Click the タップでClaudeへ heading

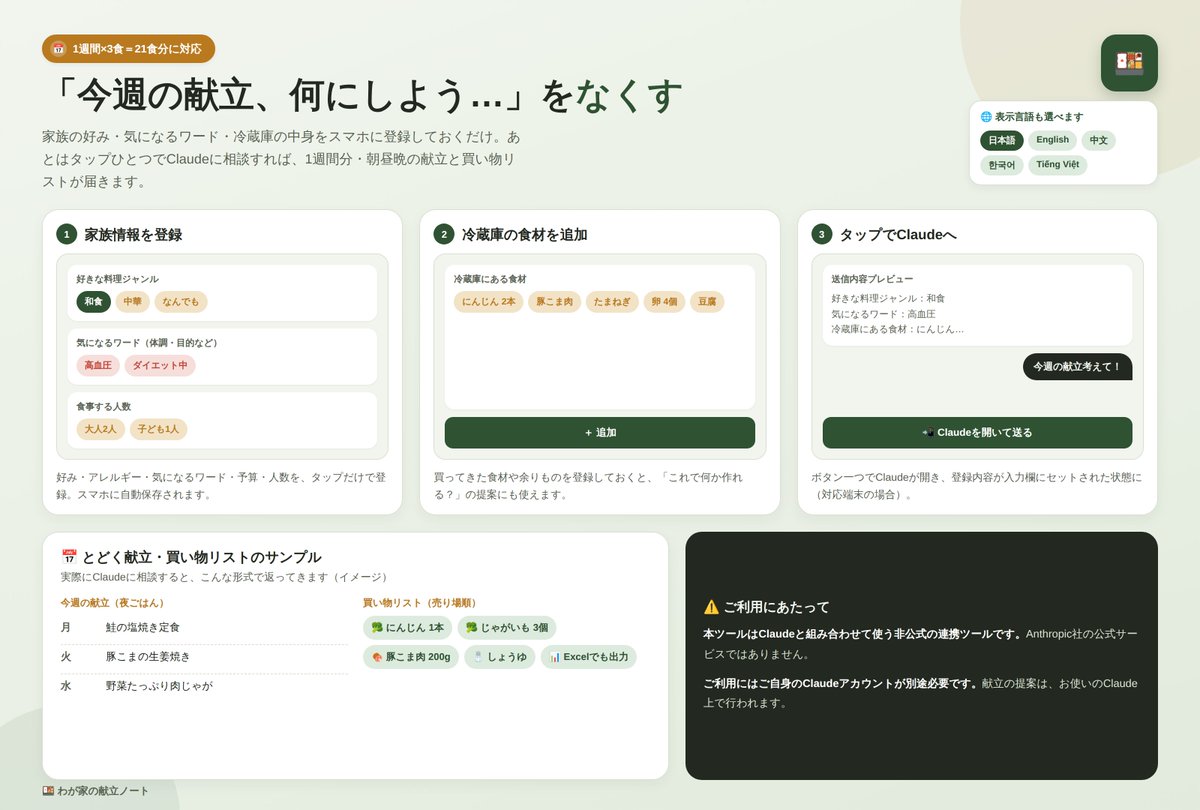coord(897,235)
